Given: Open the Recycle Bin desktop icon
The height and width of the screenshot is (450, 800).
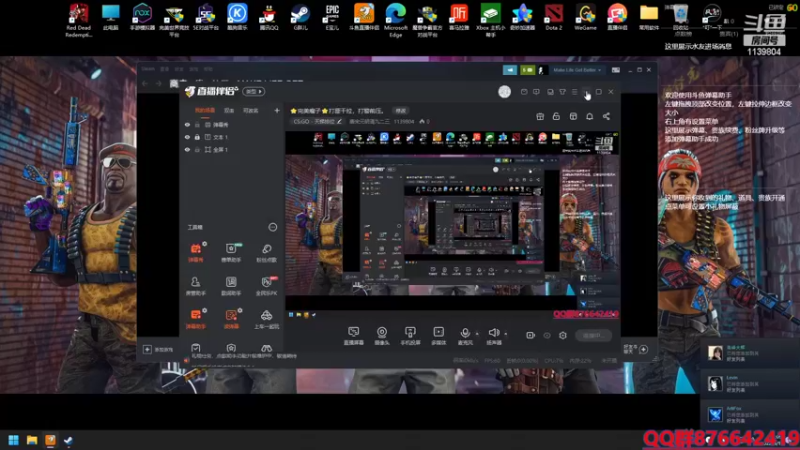Looking at the screenshot, I should point(681,19).
